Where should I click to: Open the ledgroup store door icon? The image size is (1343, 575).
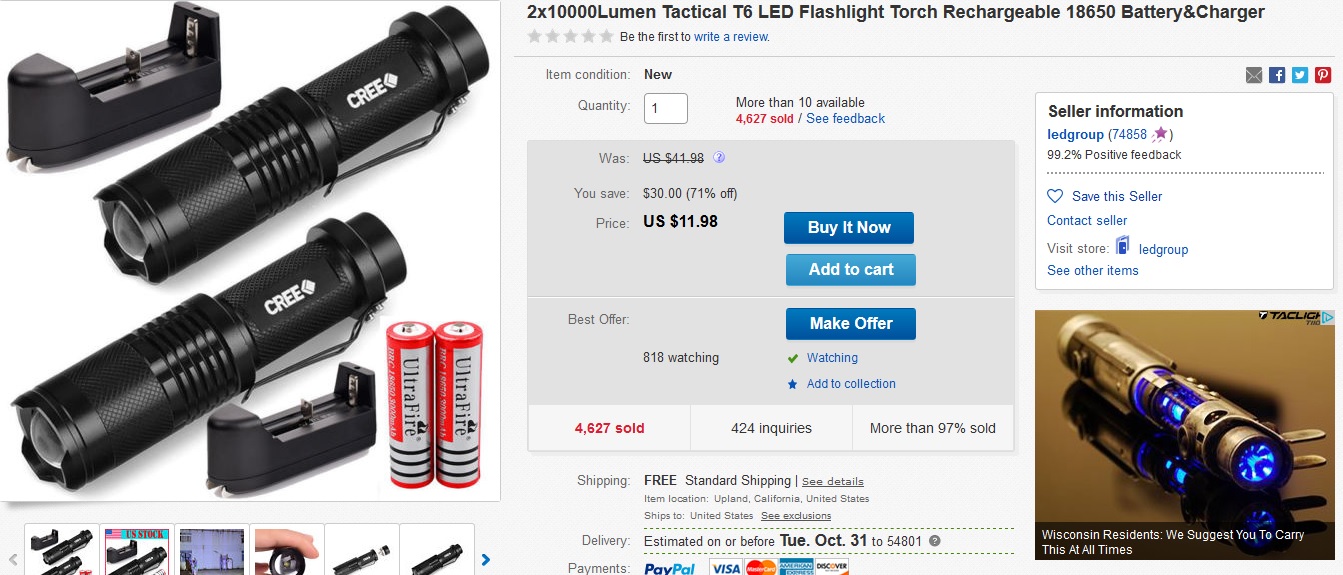click(1123, 246)
